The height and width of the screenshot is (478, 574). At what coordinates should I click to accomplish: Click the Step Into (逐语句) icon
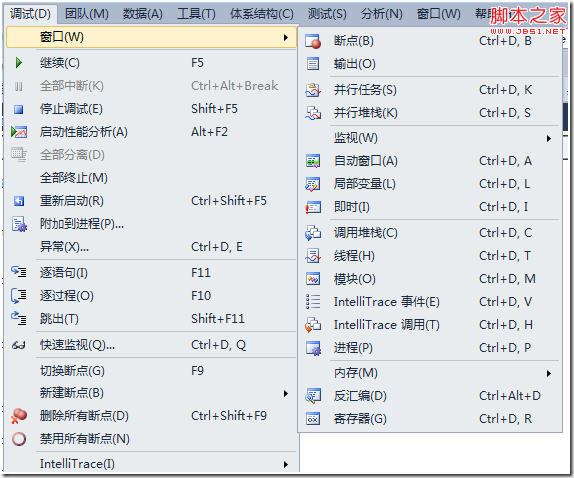(19, 272)
